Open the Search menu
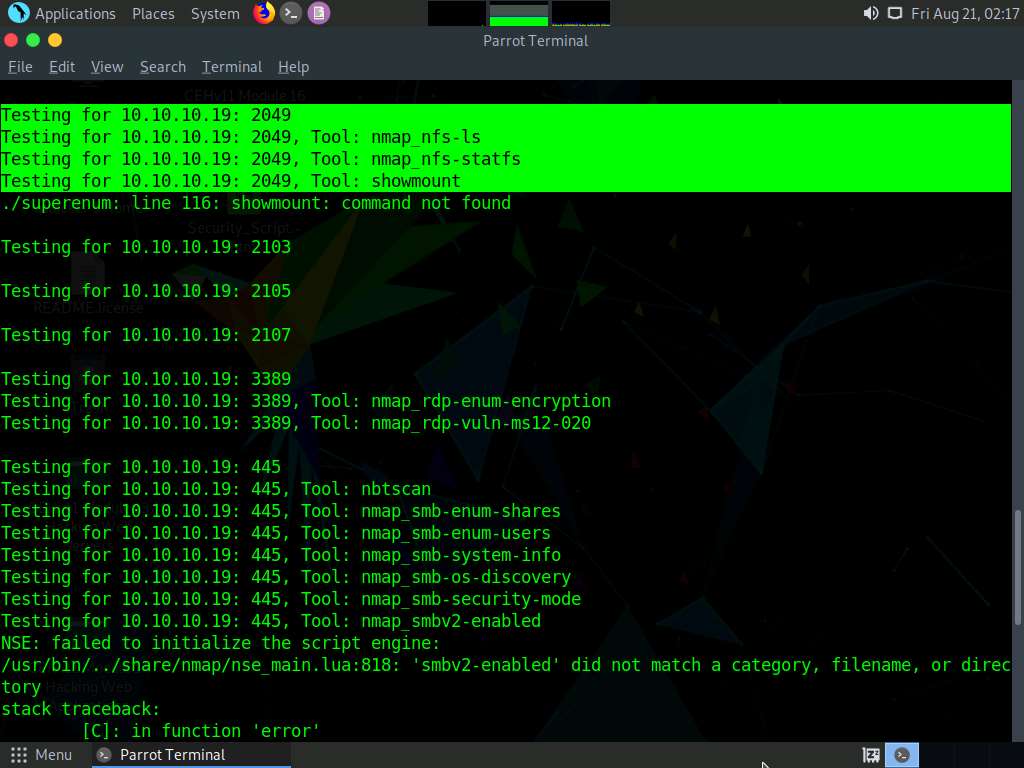The width and height of the screenshot is (1024, 768). pos(163,67)
